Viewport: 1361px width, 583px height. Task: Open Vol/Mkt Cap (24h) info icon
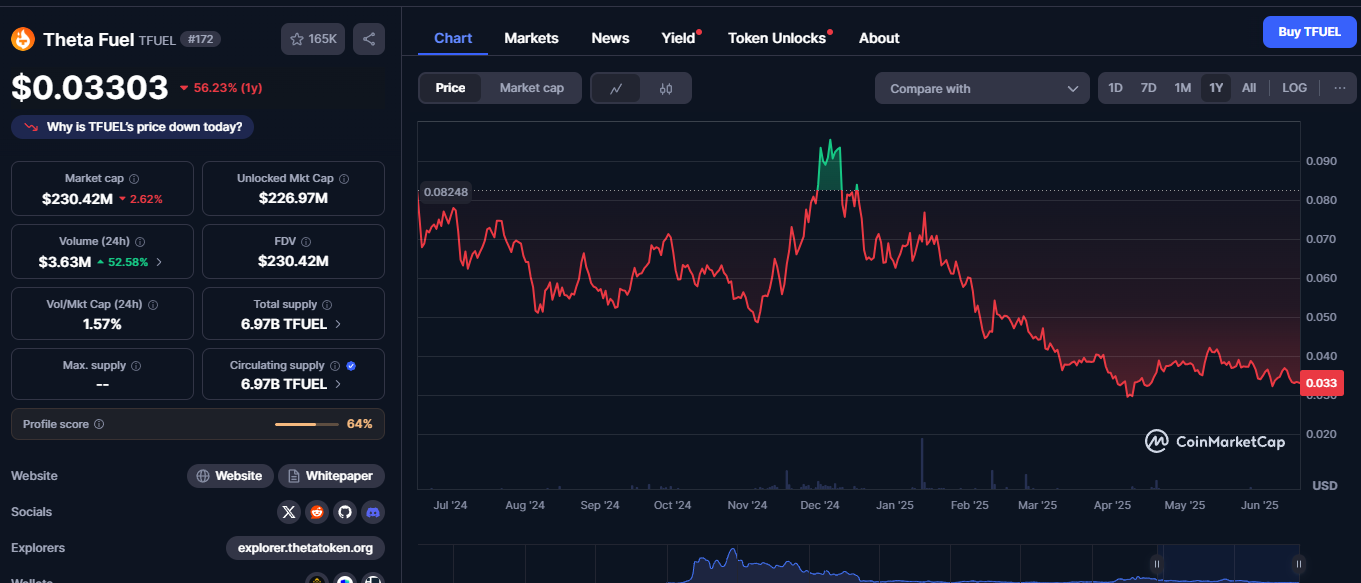tap(152, 305)
